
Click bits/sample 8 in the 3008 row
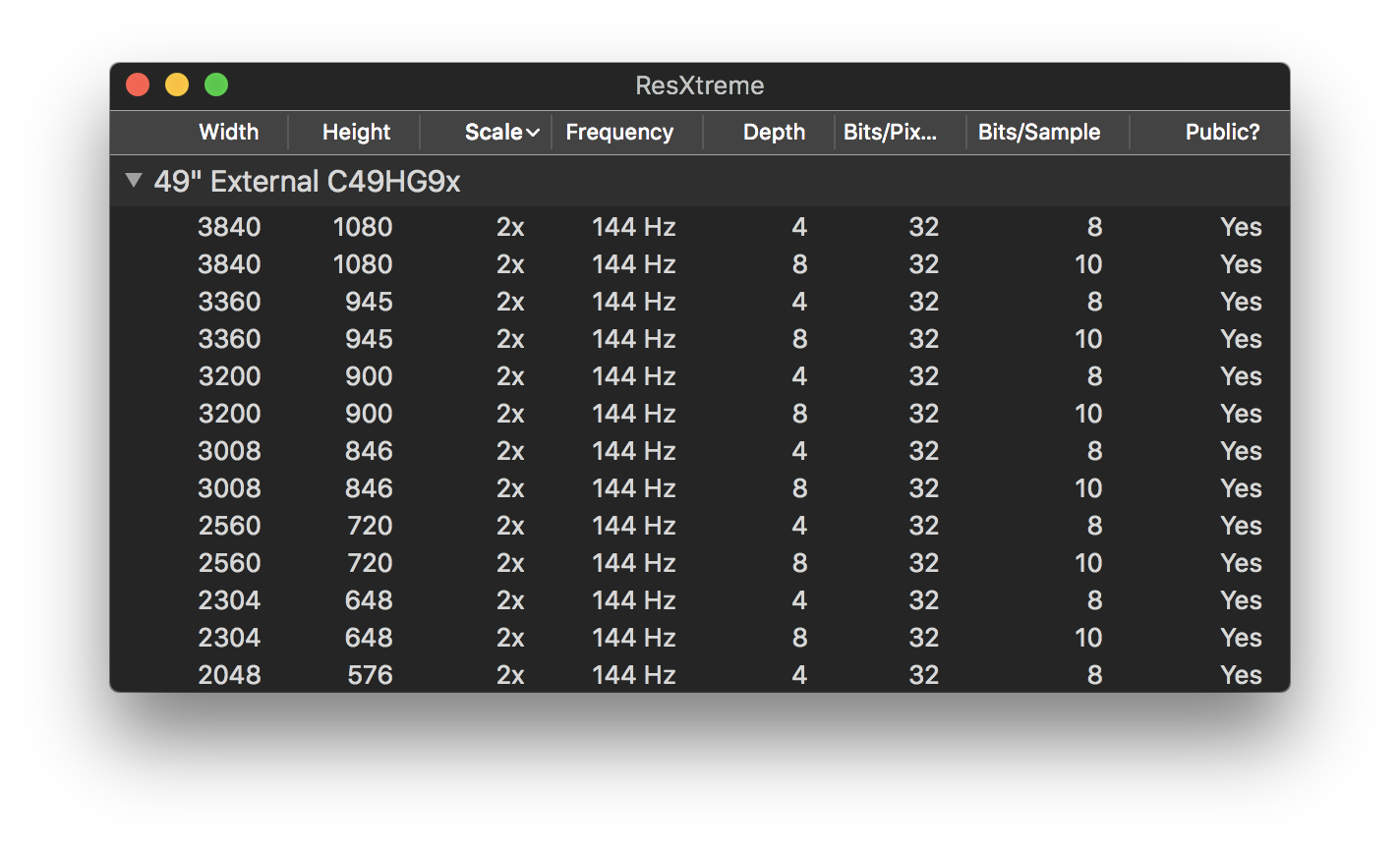(1094, 451)
